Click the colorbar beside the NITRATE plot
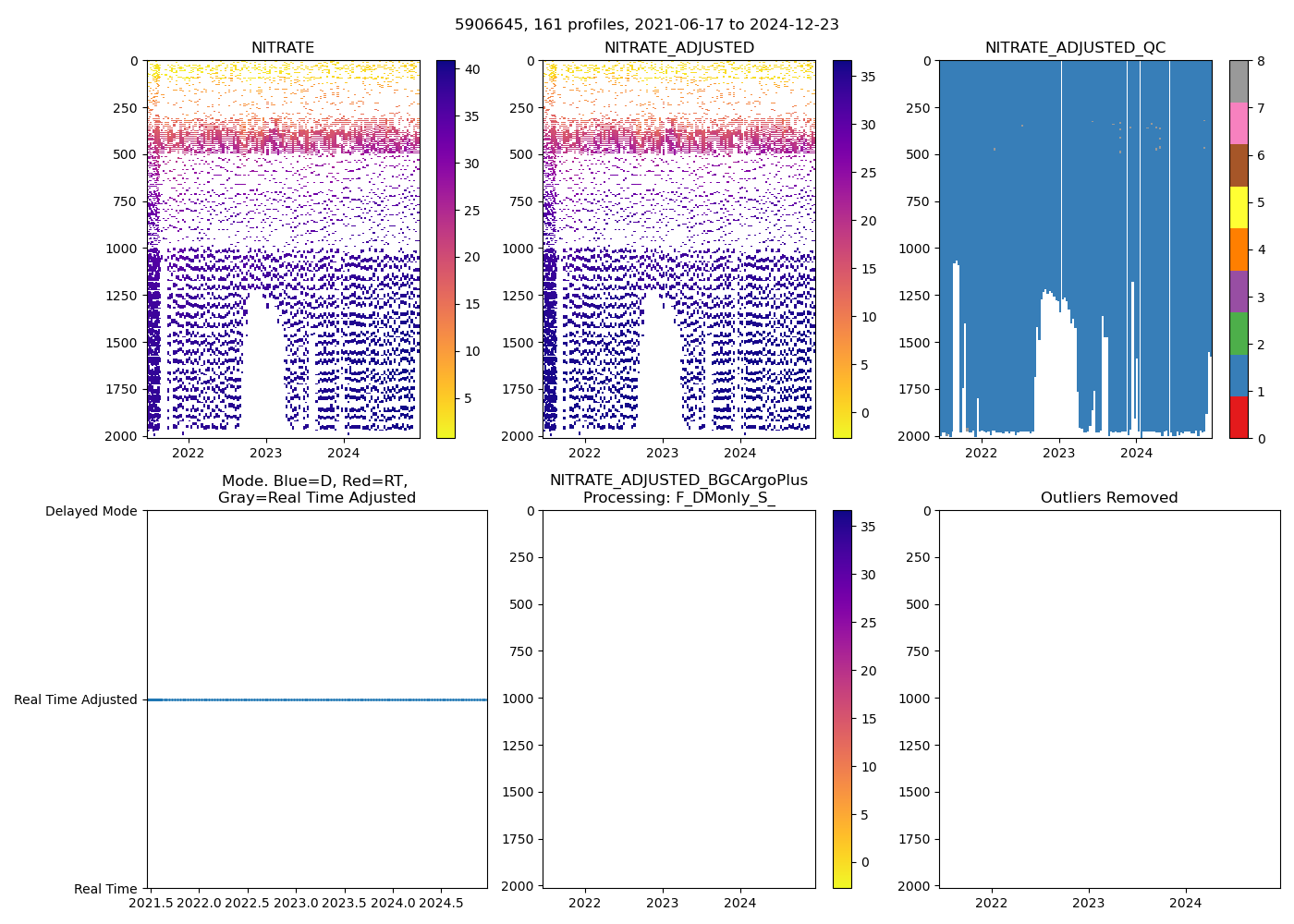This screenshot has height=924, width=1294. coord(446,249)
